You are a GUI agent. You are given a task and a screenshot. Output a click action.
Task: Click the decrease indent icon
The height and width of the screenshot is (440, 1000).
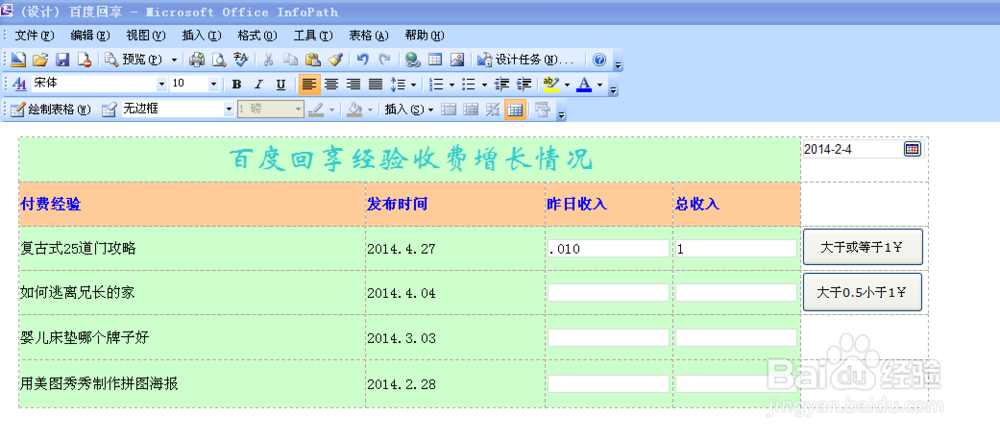pos(503,84)
